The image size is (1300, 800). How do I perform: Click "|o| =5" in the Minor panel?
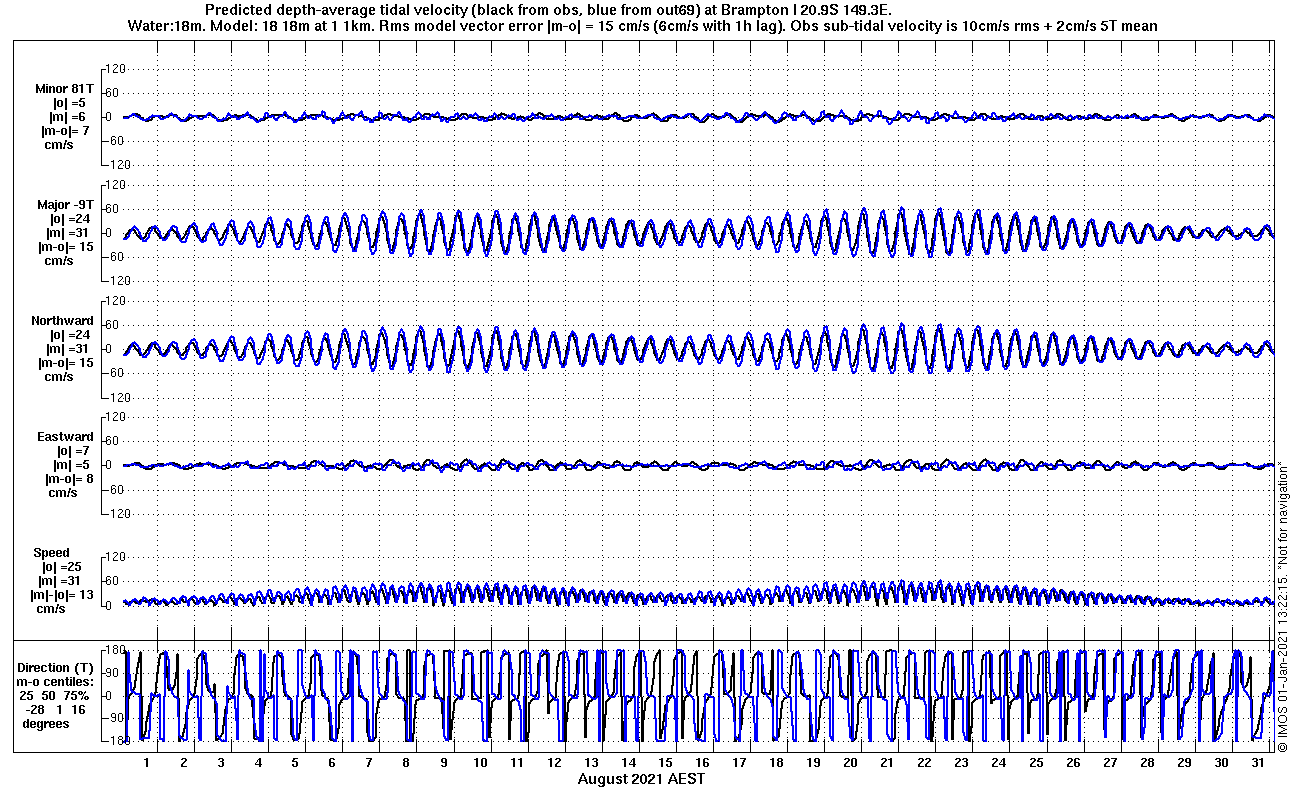70,102
